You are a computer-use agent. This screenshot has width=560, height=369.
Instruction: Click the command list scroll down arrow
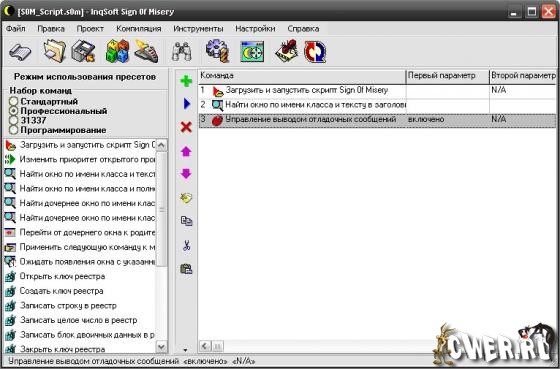click(x=161, y=346)
